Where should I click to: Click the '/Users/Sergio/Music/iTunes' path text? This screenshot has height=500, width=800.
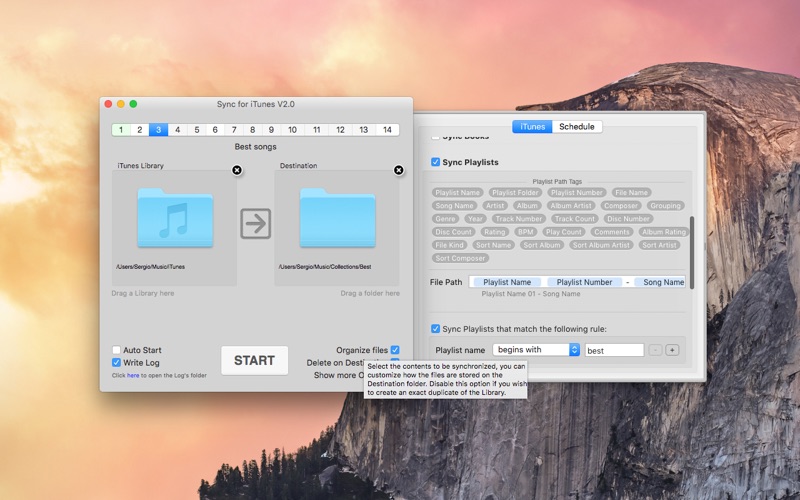click(151, 267)
